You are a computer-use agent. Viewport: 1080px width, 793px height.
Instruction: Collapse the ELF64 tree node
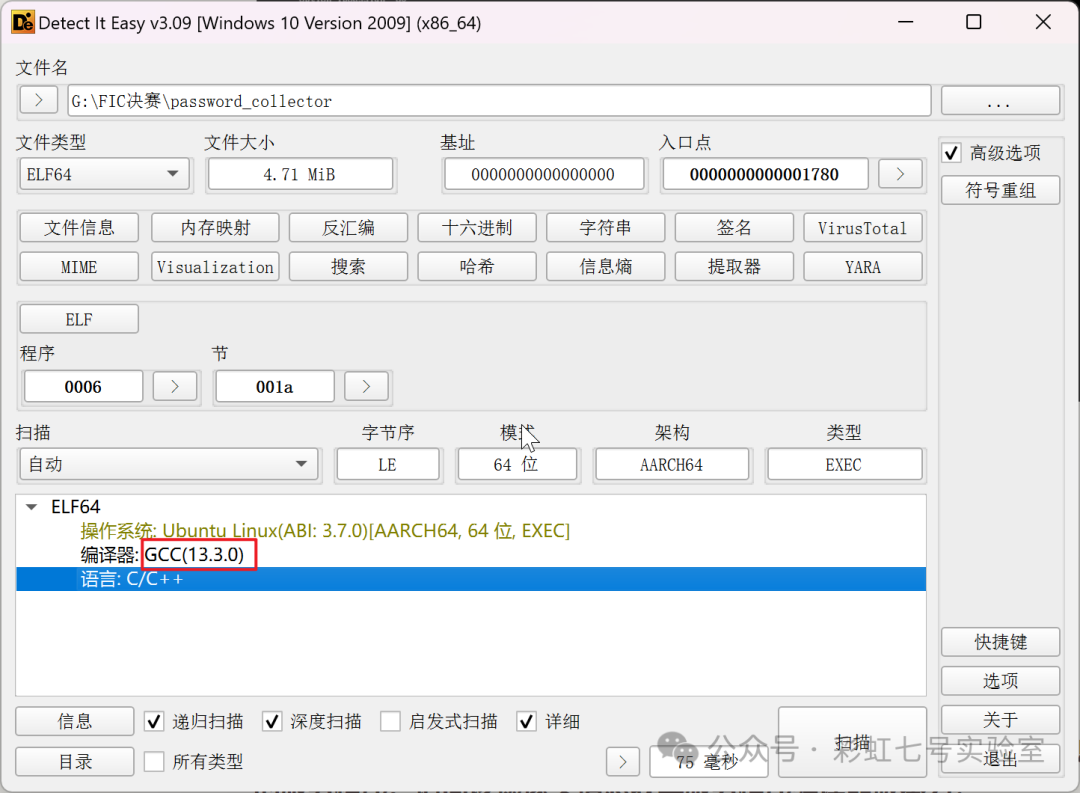(31, 507)
